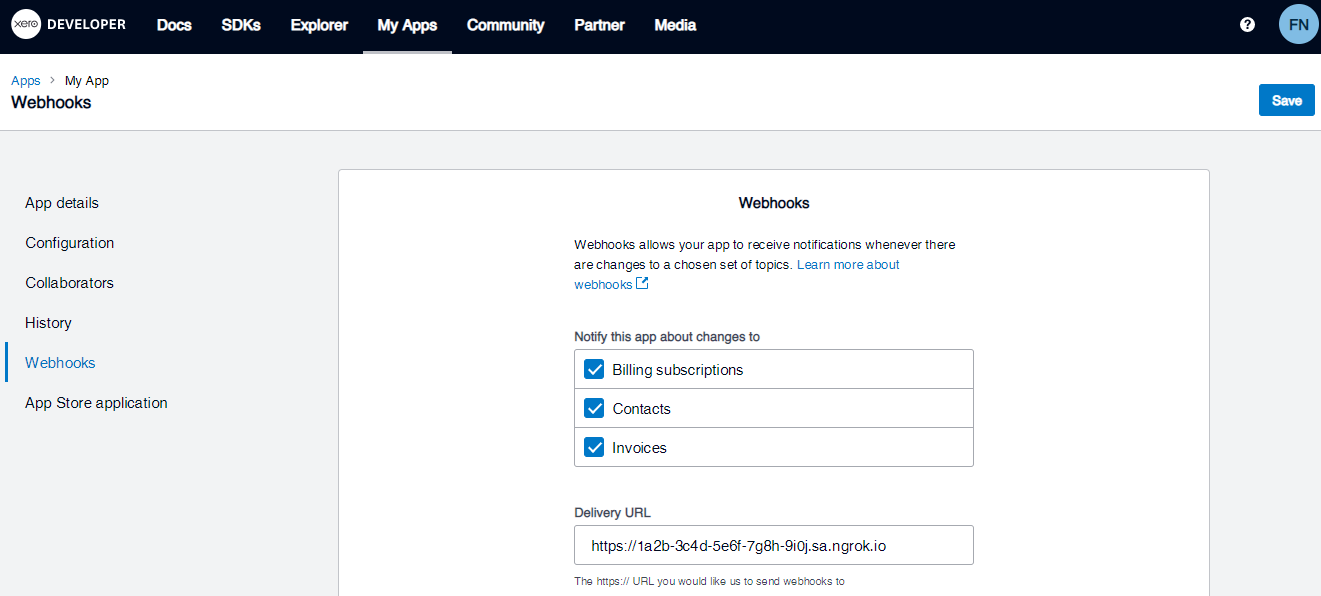Click the FN profile avatar
This screenshot has width=1321, height=596.
pyautogui.click(x=1298, y=23)
